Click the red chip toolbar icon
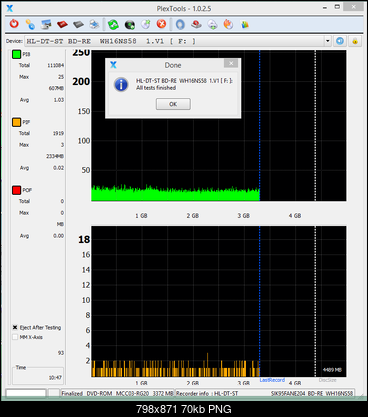The image size is (368, 417). click(62, 24)
